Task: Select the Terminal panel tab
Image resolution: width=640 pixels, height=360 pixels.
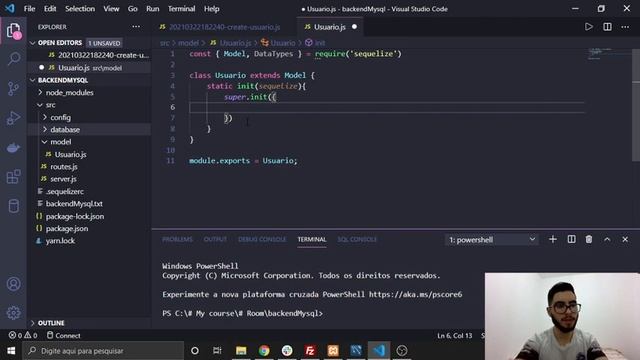Action: [312, 240]
